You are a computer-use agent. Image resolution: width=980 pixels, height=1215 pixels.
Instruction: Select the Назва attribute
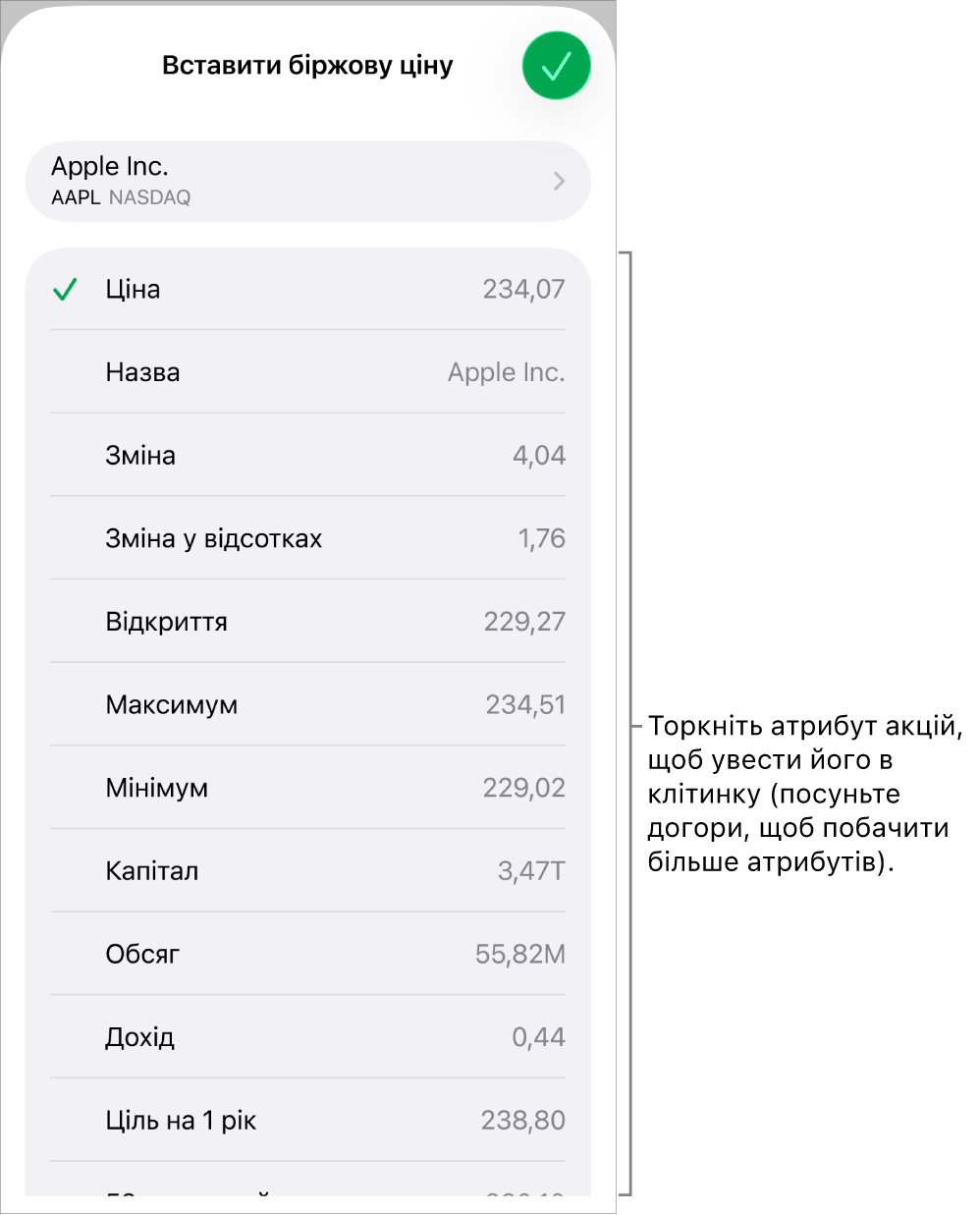[308, 372]
